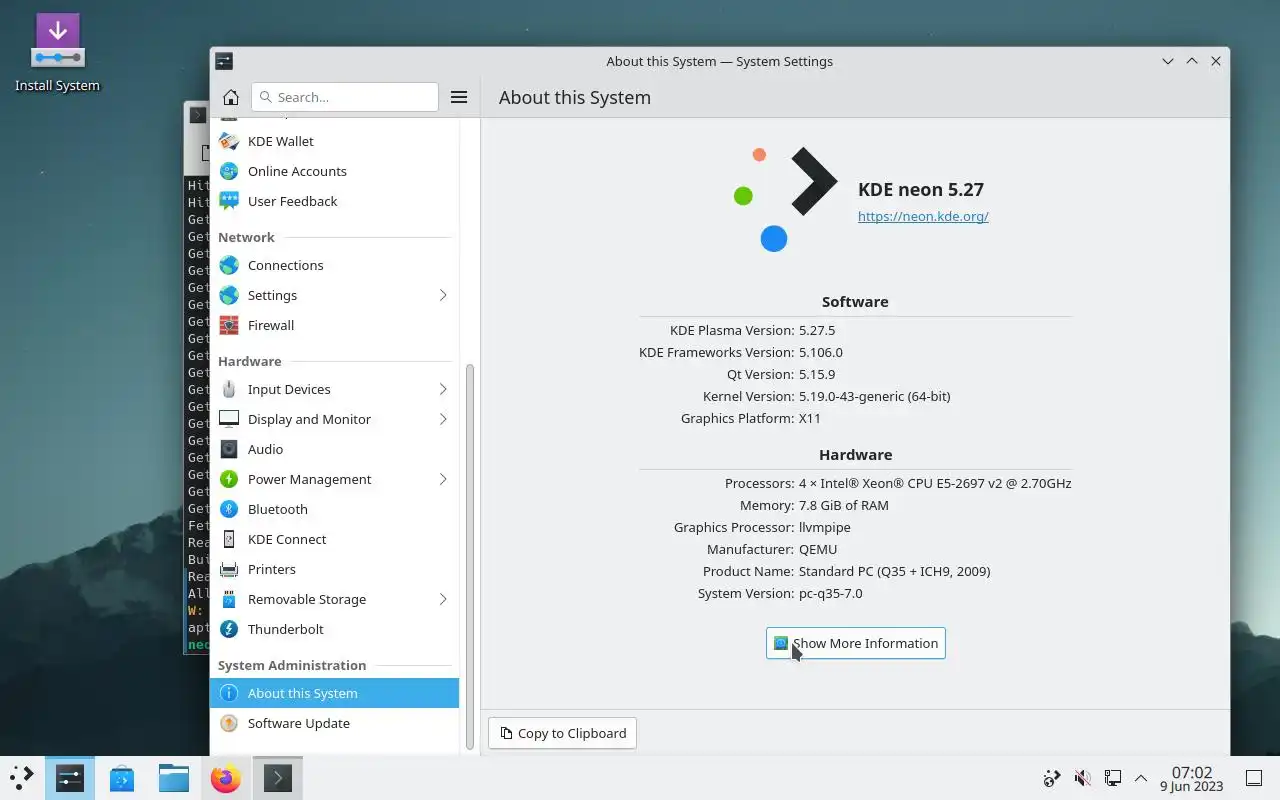Click the Online Accounts icon

229,171
